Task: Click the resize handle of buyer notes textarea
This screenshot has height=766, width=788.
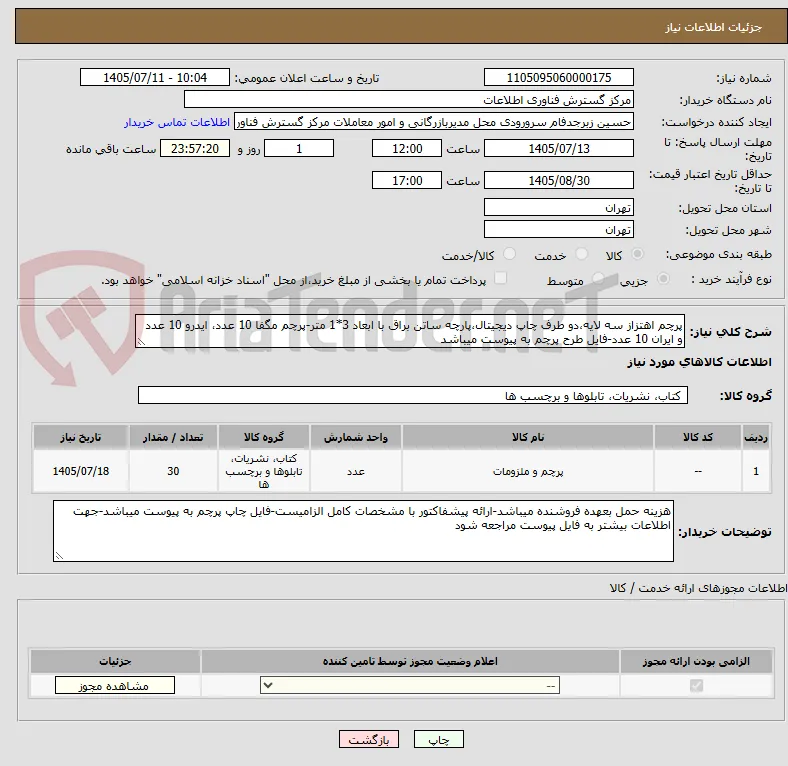Action: pos(59,555)
